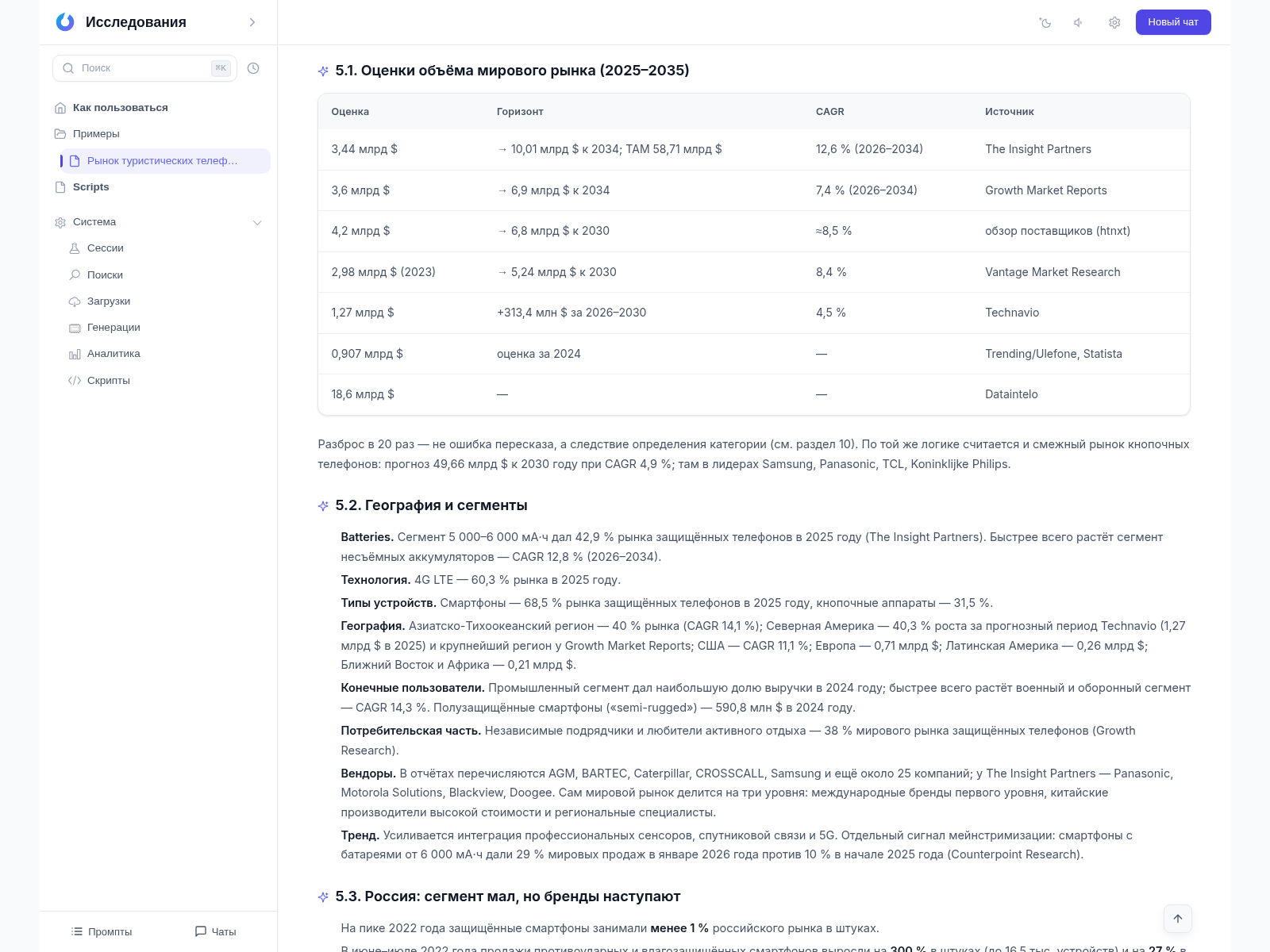The image size is (1270, 952).
Task: Select the Dataintelo table cell
Action: click(1011, 394)
